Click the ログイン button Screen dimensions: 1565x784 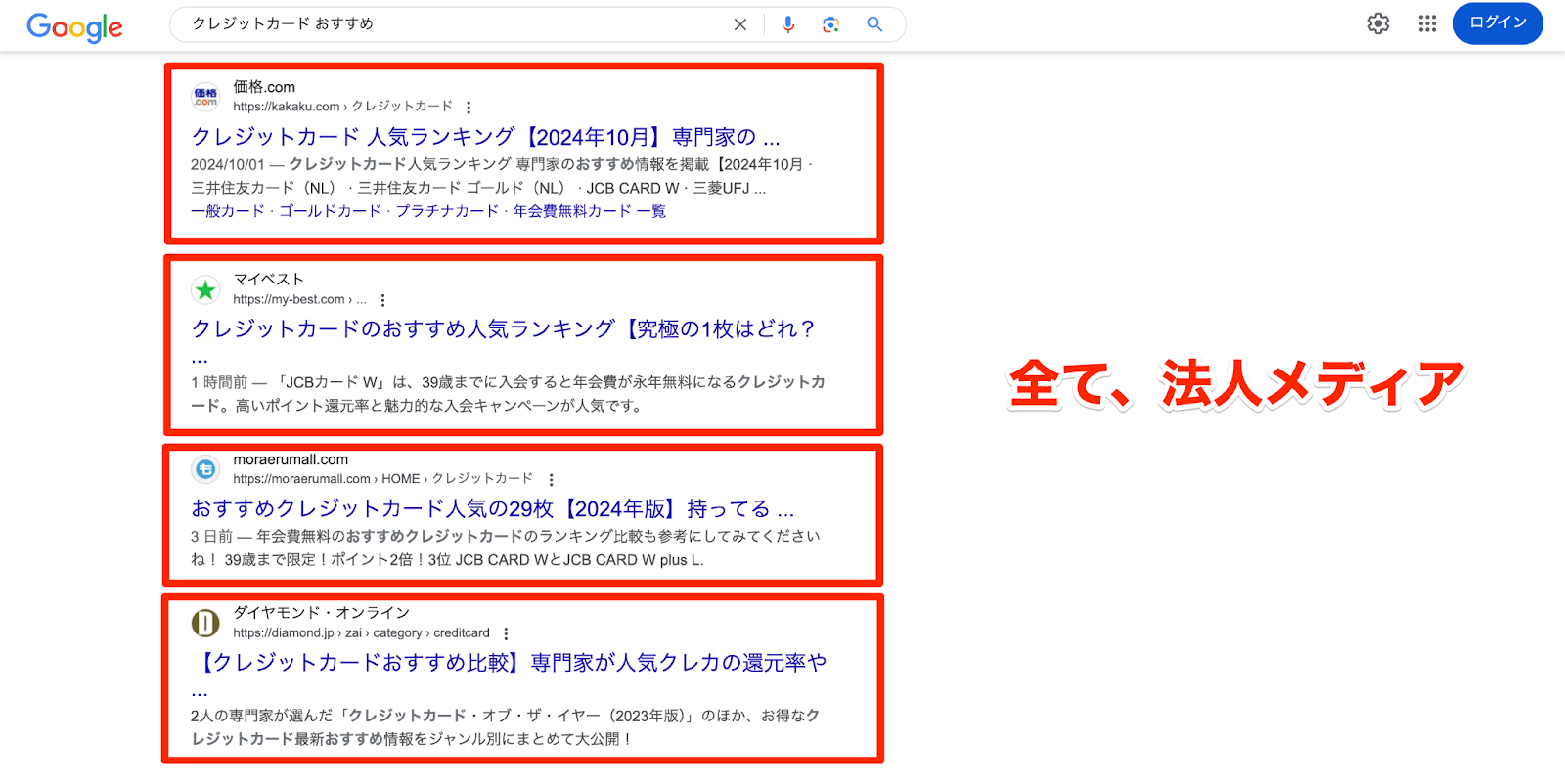[x=1498, y=23]
